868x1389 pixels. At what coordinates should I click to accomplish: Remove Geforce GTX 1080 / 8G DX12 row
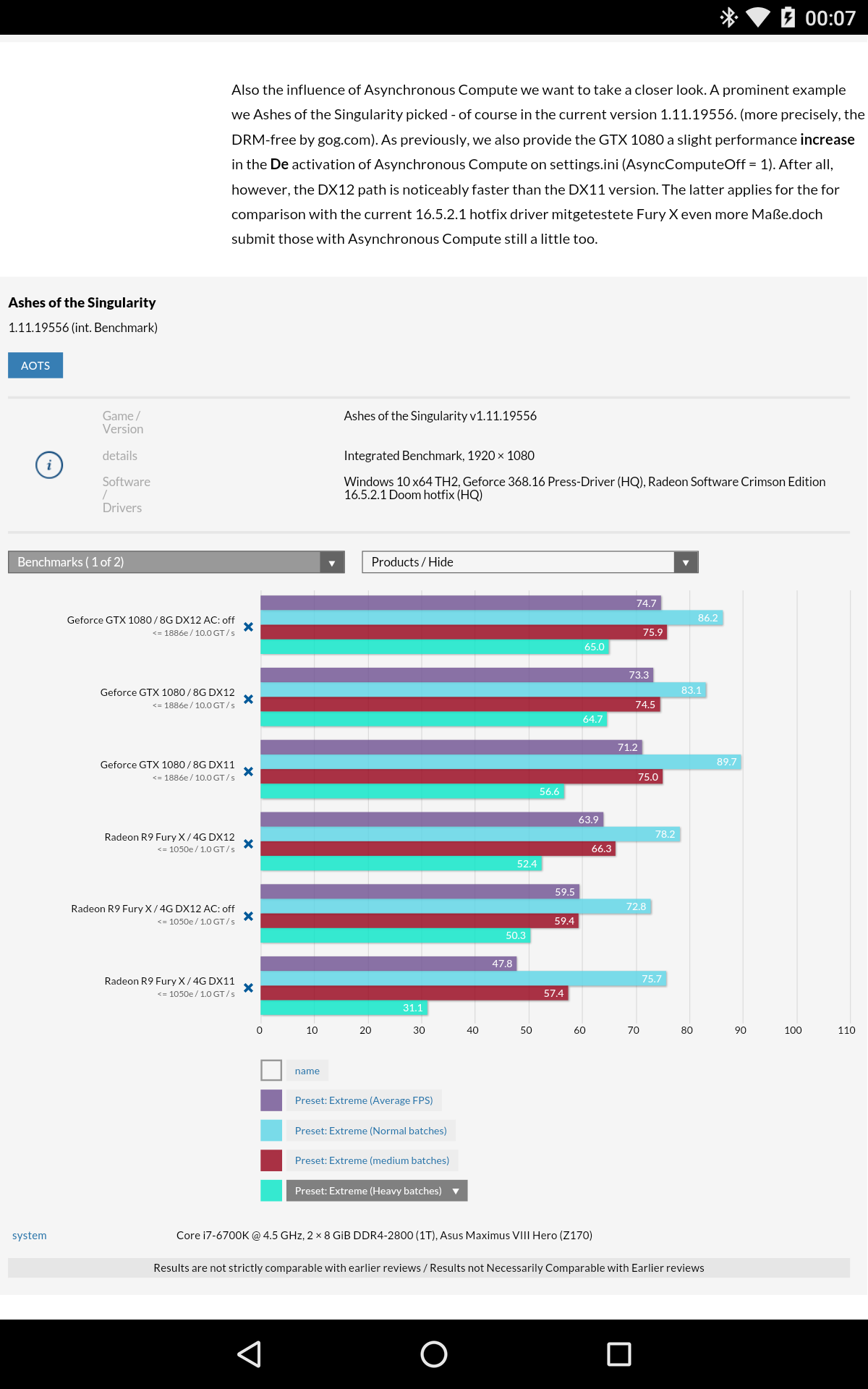[248, 699]
